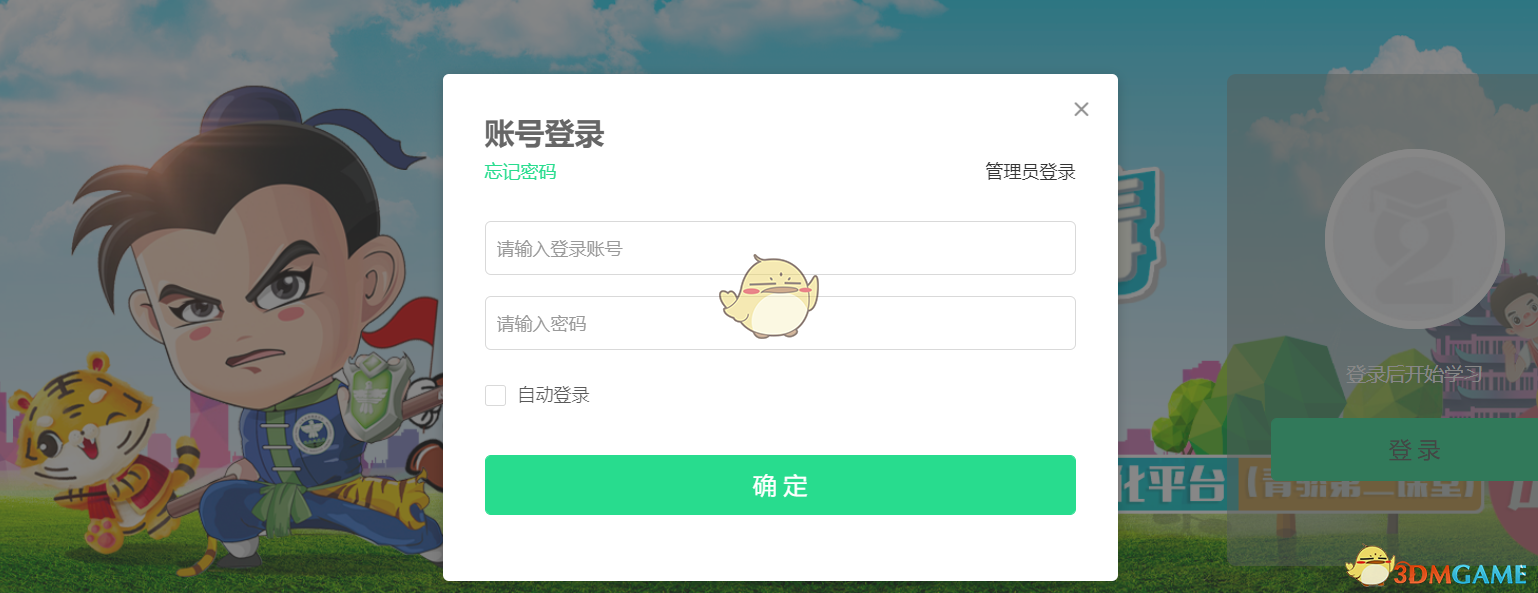1538x593 pixels.
Task: Enable the 自动登录 checkbox
Action: pyautogui.click(x=495, y=395)
